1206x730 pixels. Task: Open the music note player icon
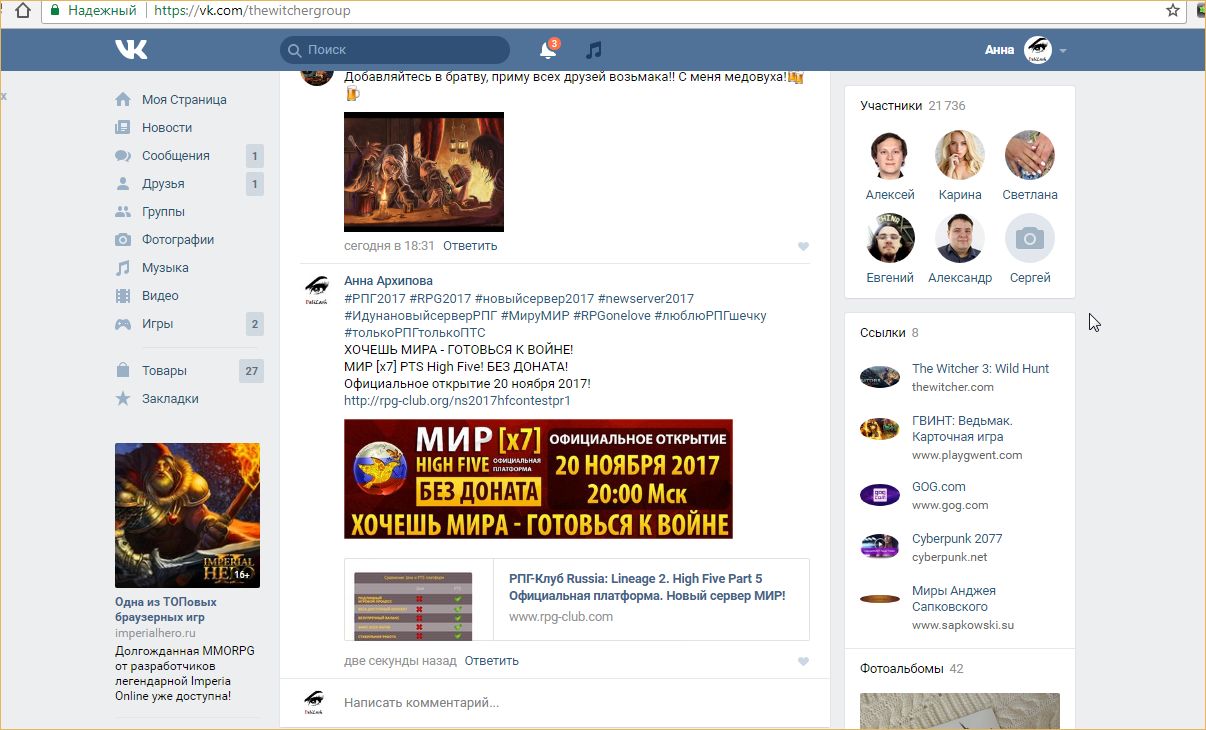pyautogui.click(x=594, y=50)
